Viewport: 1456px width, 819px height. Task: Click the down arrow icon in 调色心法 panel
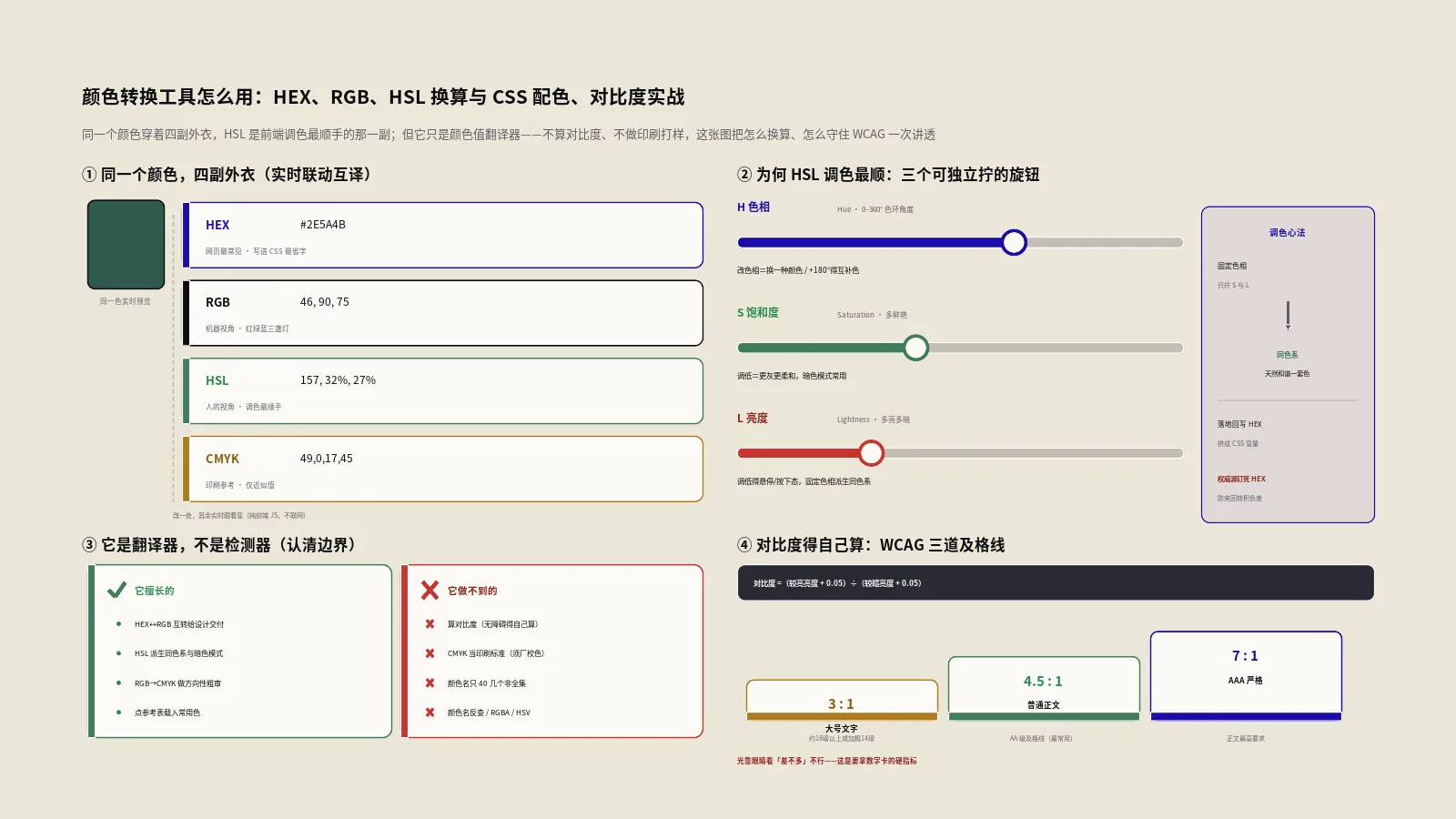1288,316
